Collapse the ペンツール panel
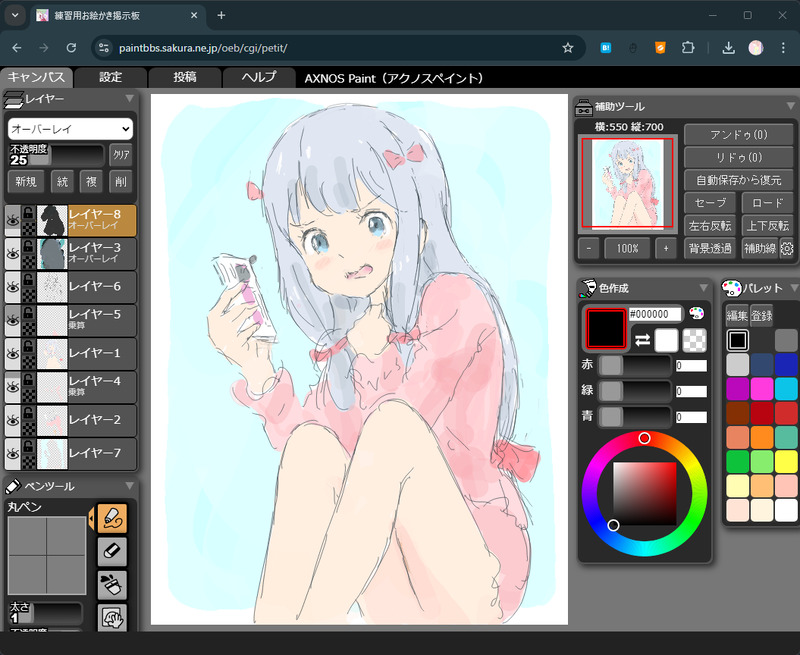800x655 pixels. click(x=130, y=486)
